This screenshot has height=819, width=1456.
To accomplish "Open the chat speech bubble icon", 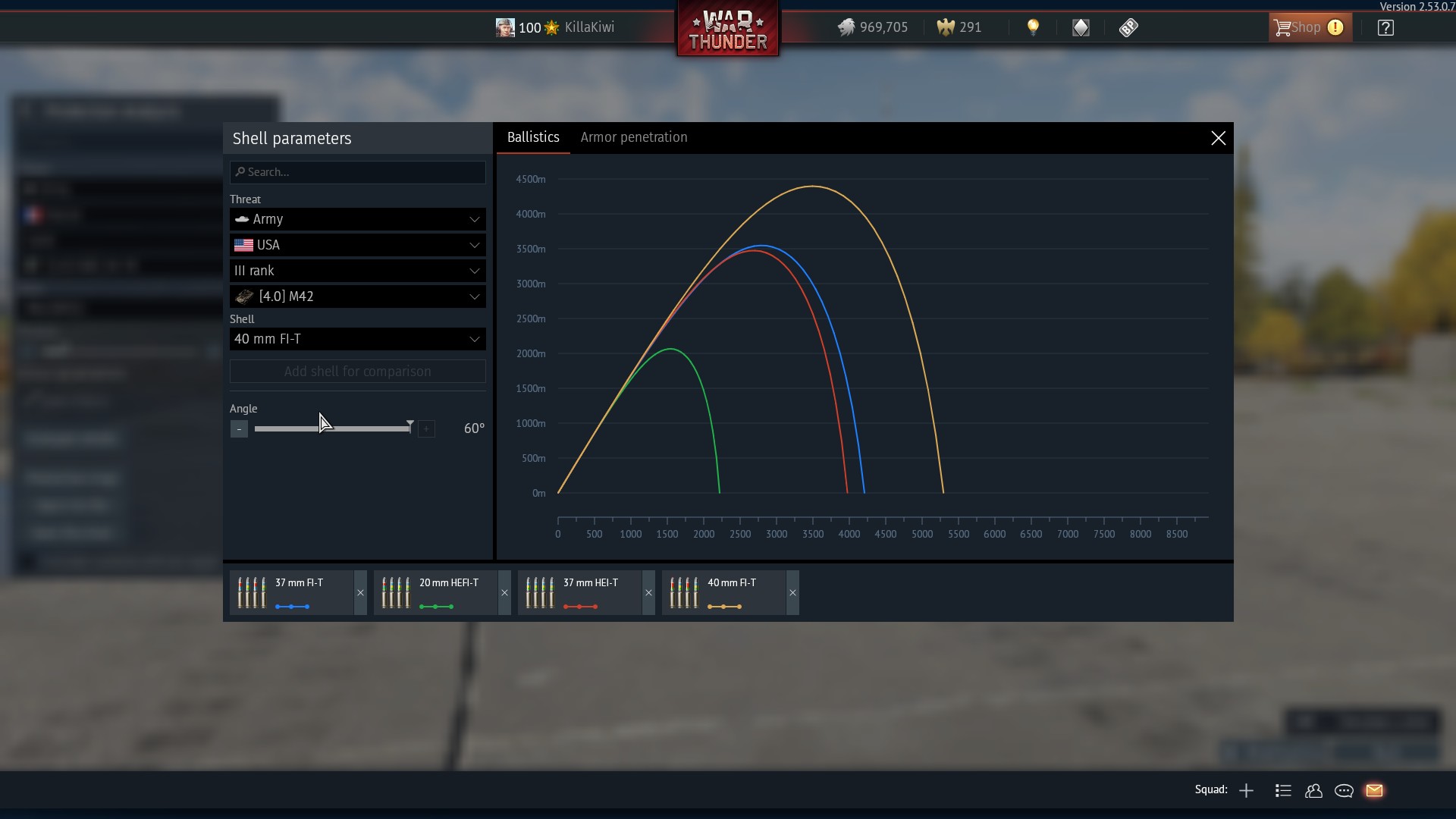I will [x=1344, y=790].
